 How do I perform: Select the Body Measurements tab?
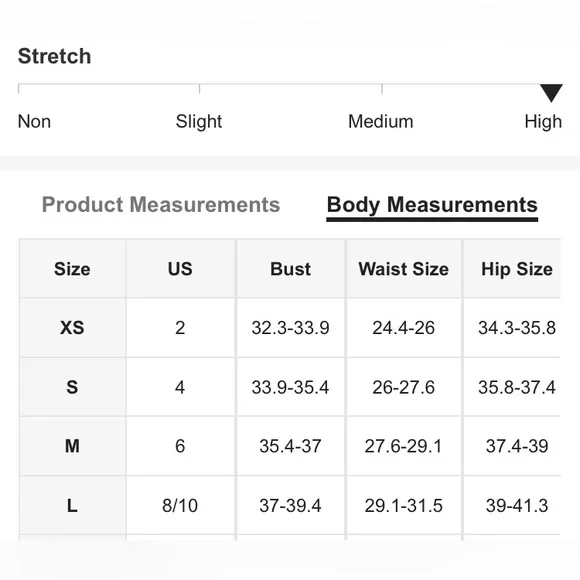(x=432, y=205)
